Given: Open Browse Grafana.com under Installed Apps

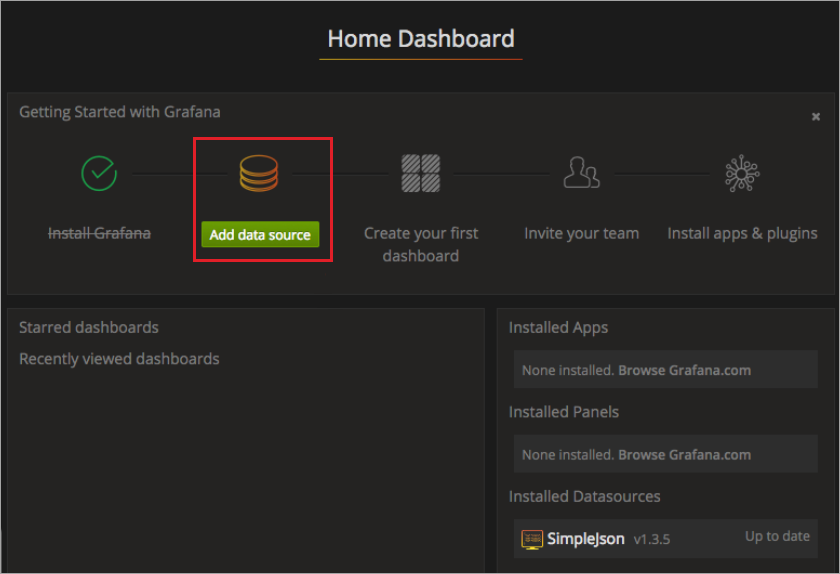Looking at the screenshot, I should click(x=684, y=370).
